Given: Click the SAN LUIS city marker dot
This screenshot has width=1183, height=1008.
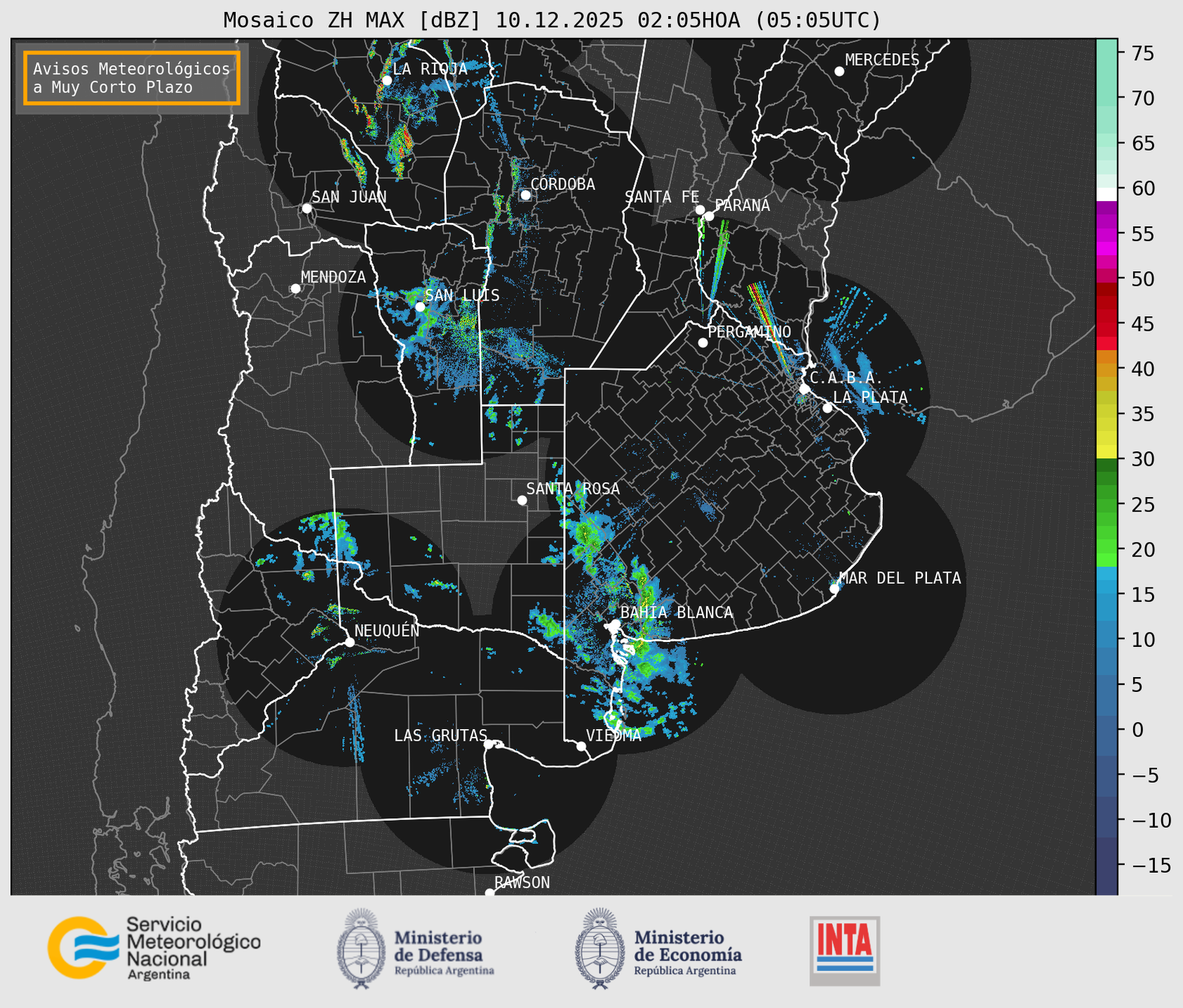Looking at the screenshot, I should click(x=420, y=307).
